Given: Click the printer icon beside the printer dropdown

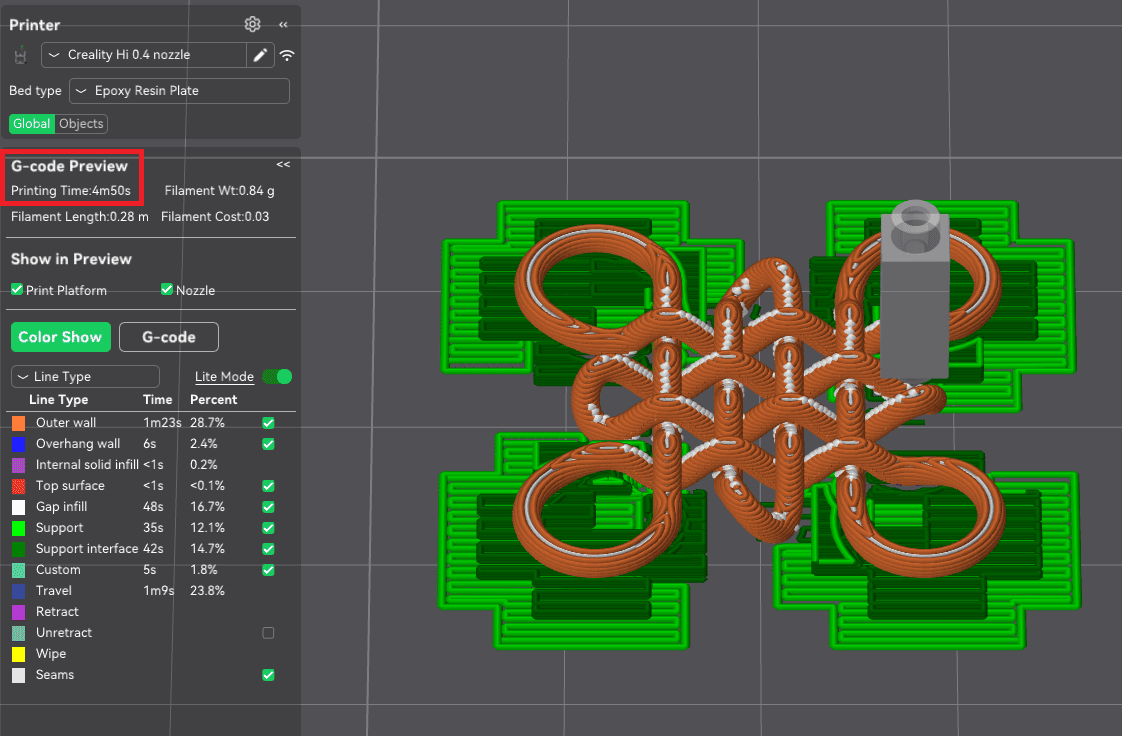Looking at the screenshot, I should (x=19, y=55).
